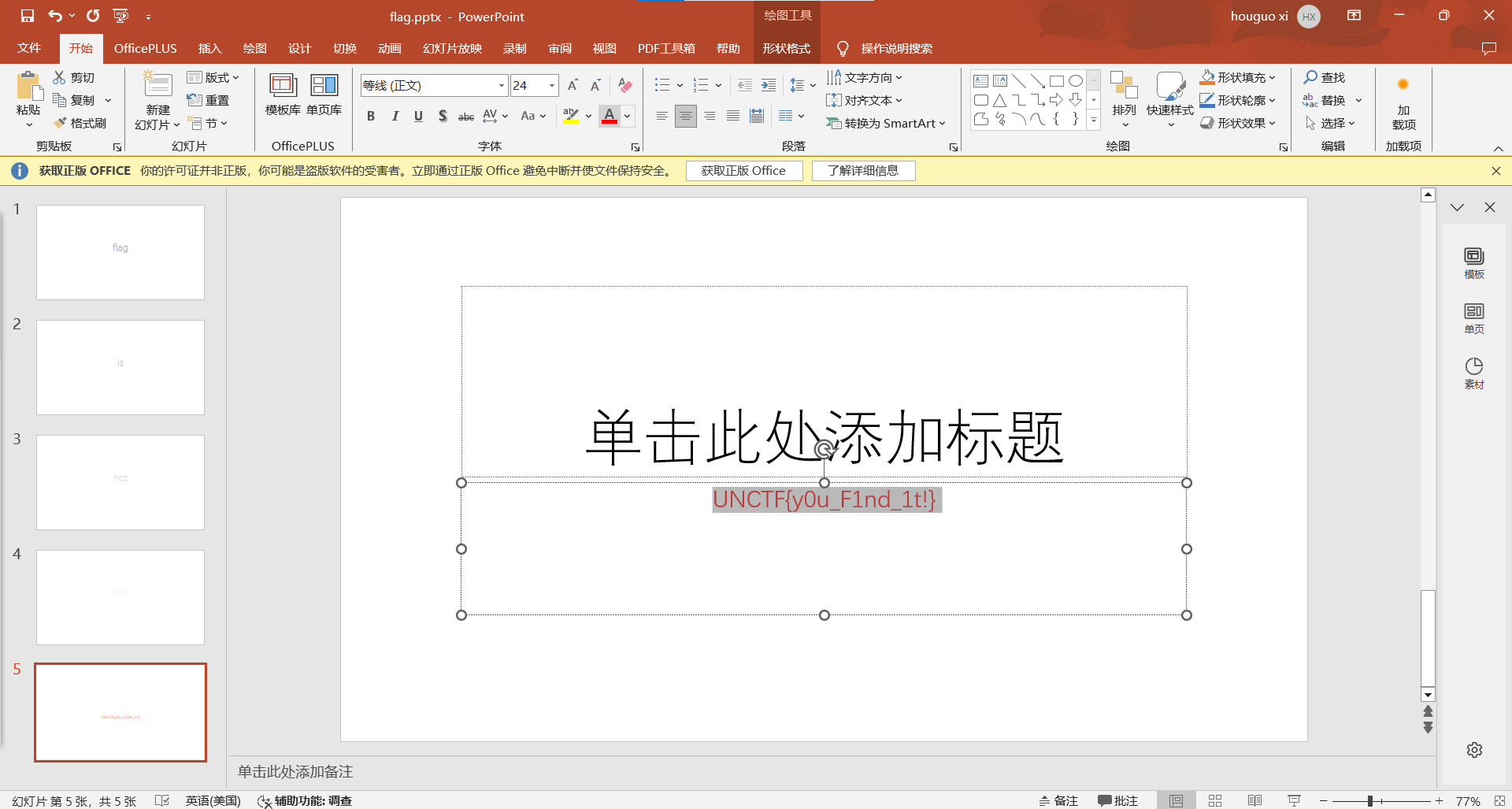Increase font size with the larger A icon

coord(573,85)
